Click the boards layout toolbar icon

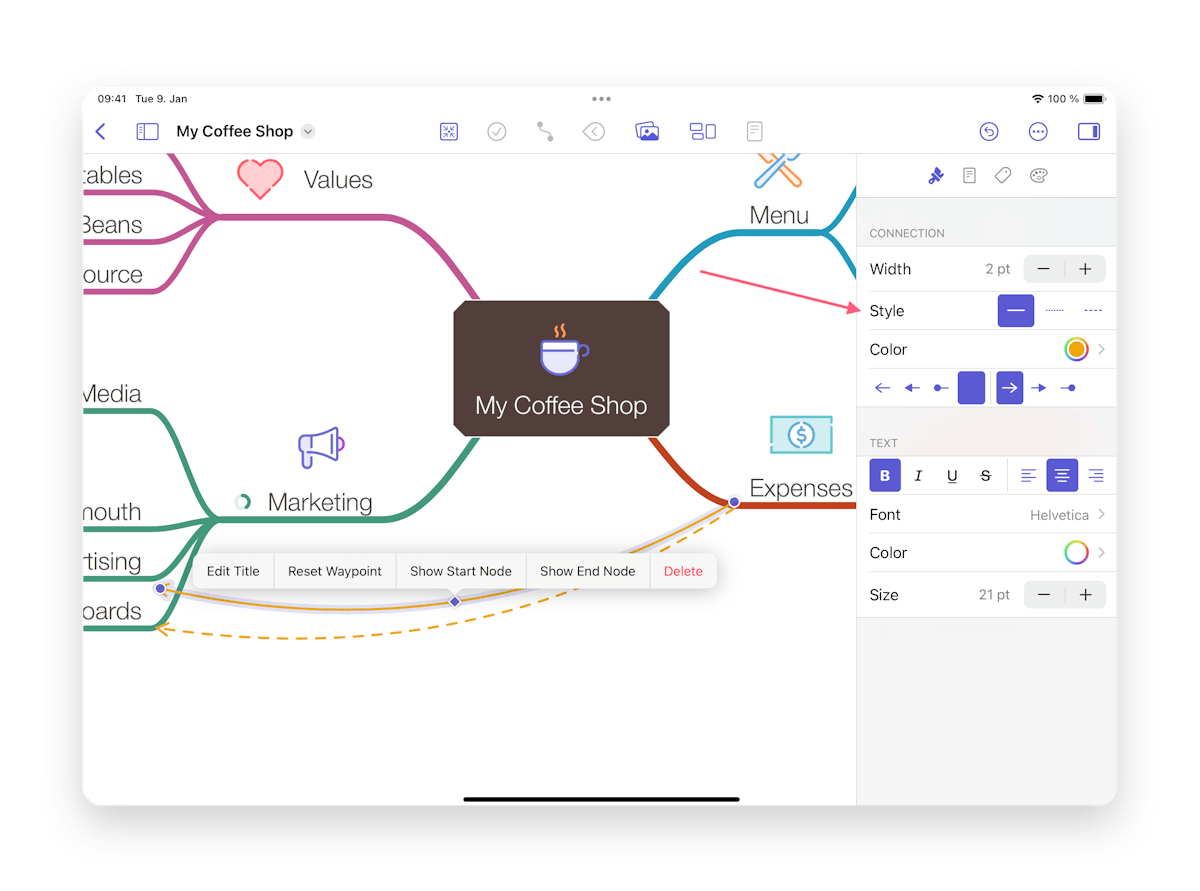point(703,131)
